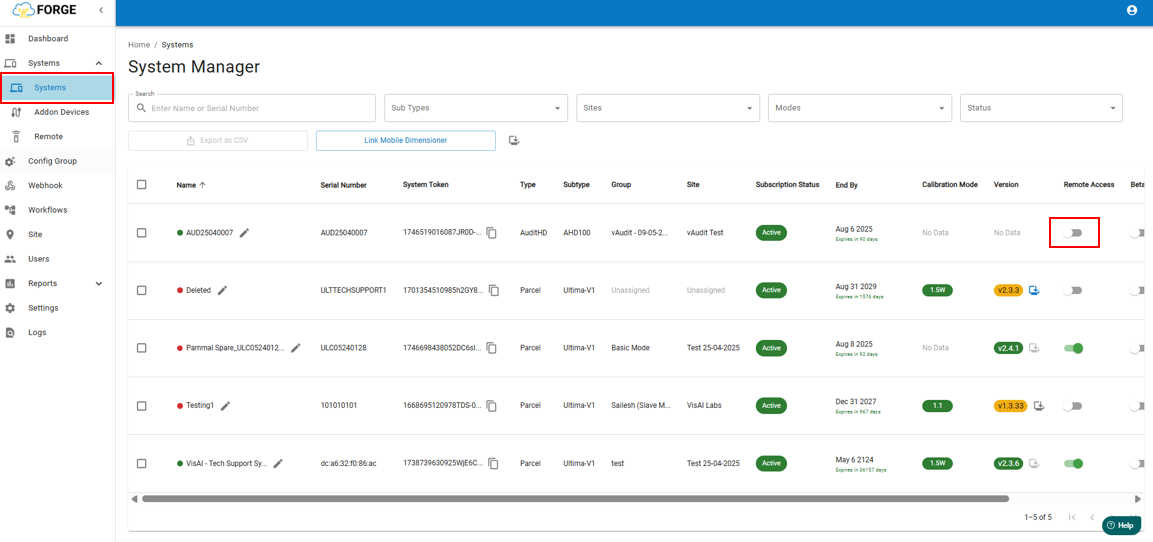Open the Sub Types dropdown
Screen dimensions: 1153x542
(x=475, y=108)
